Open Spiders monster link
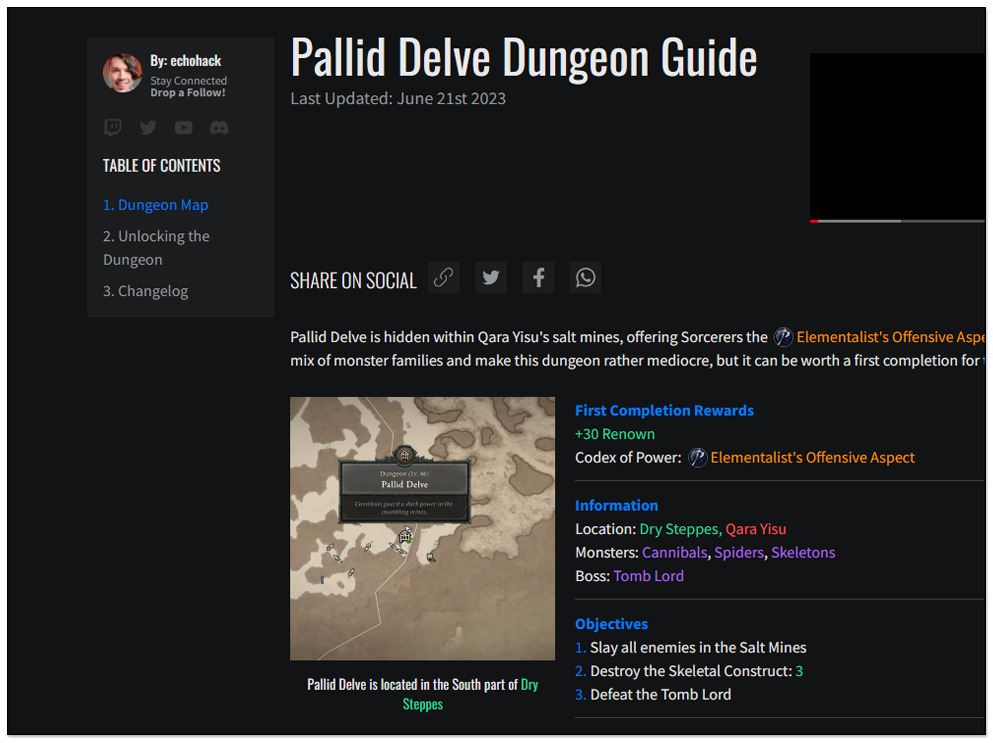 [x=739, y=552]
